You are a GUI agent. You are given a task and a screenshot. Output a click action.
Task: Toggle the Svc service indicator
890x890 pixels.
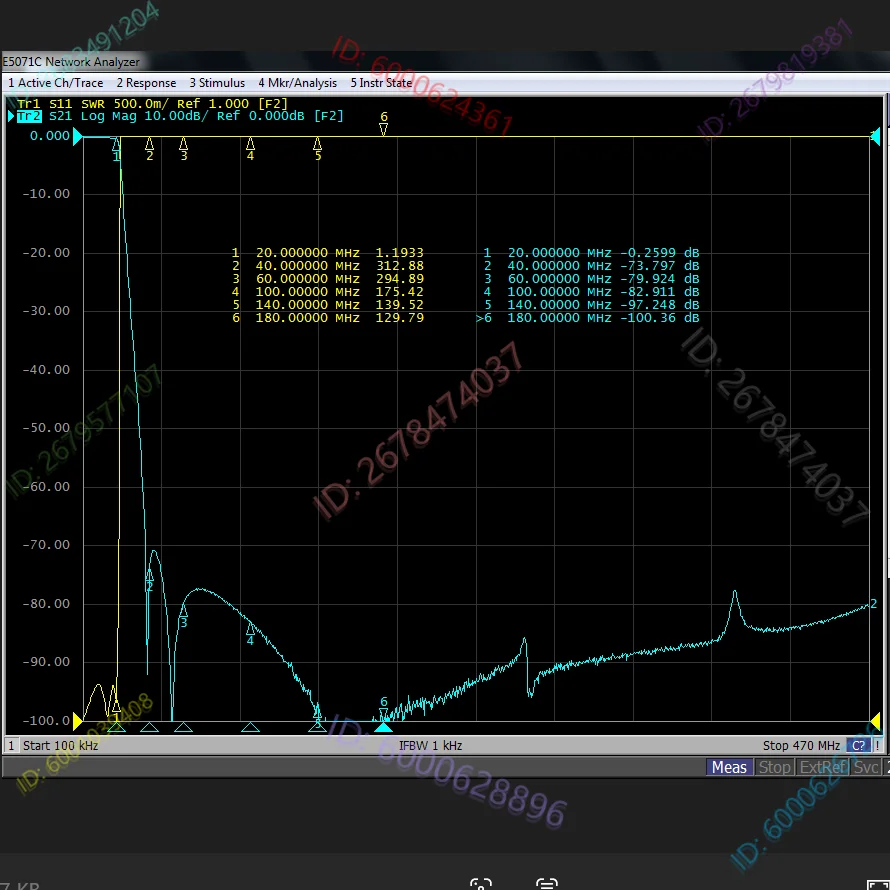pos(864,767)
